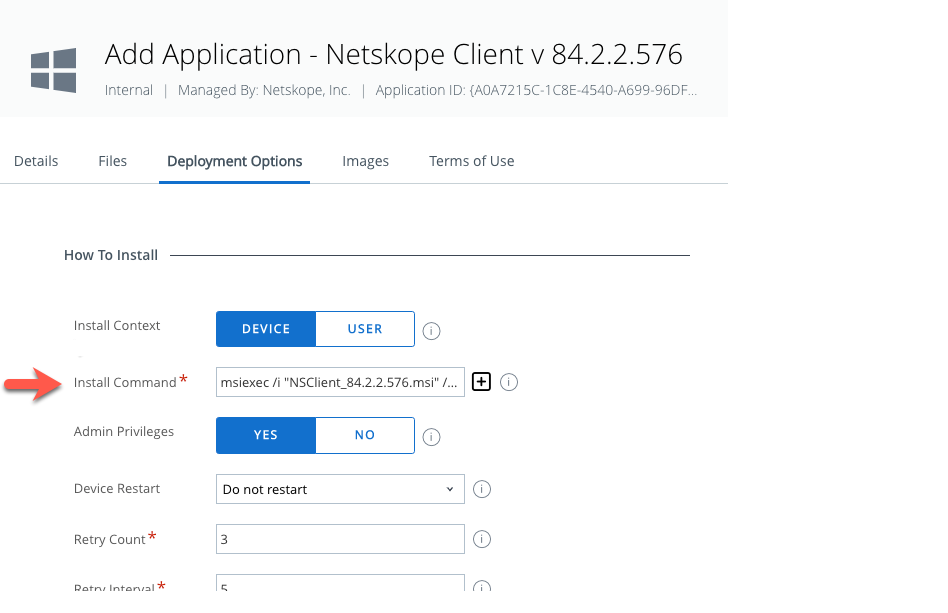
Task: Go to the Details tab
Action: (35, 161)
